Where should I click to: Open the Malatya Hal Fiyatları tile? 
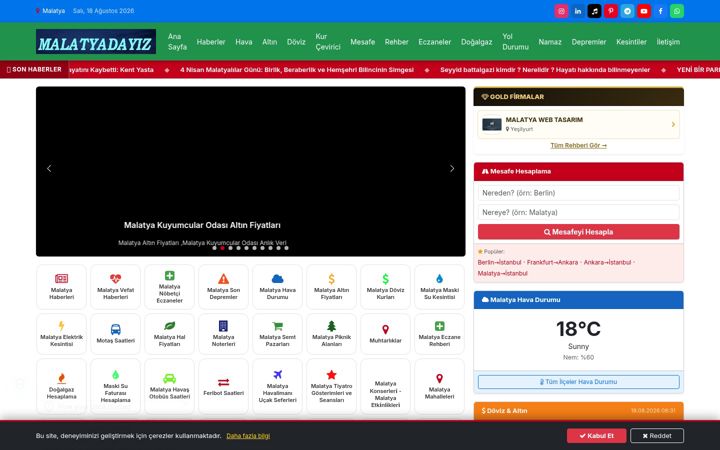[x=169, y=334]
